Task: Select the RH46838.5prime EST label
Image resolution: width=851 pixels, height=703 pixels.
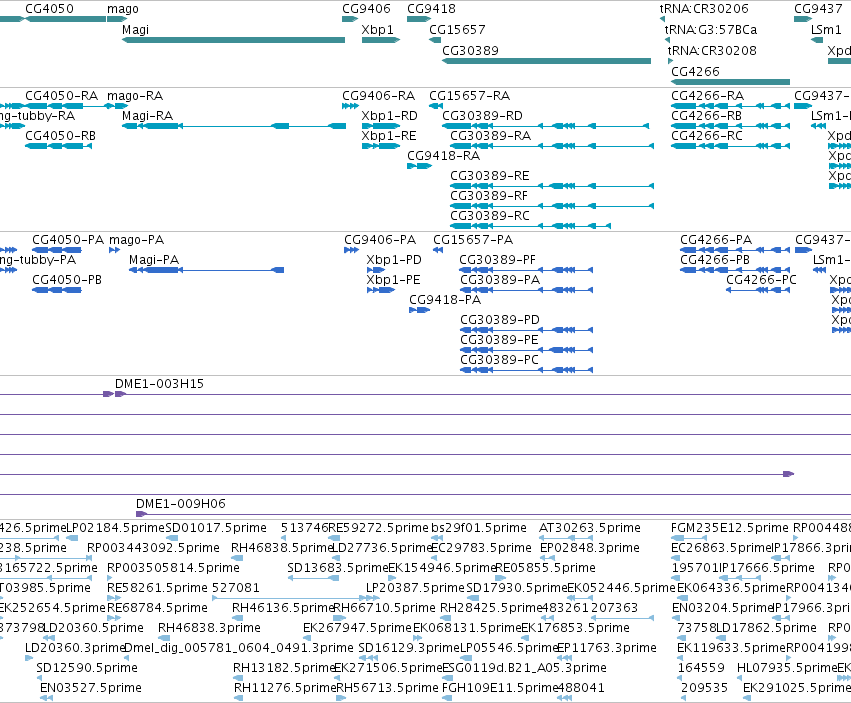Action: tap(281, 548)
